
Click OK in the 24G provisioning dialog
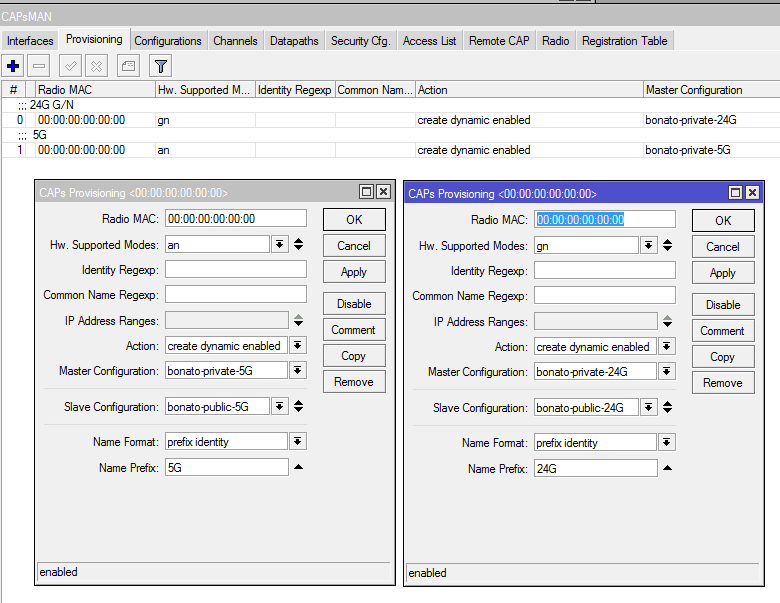pos(723,220)
